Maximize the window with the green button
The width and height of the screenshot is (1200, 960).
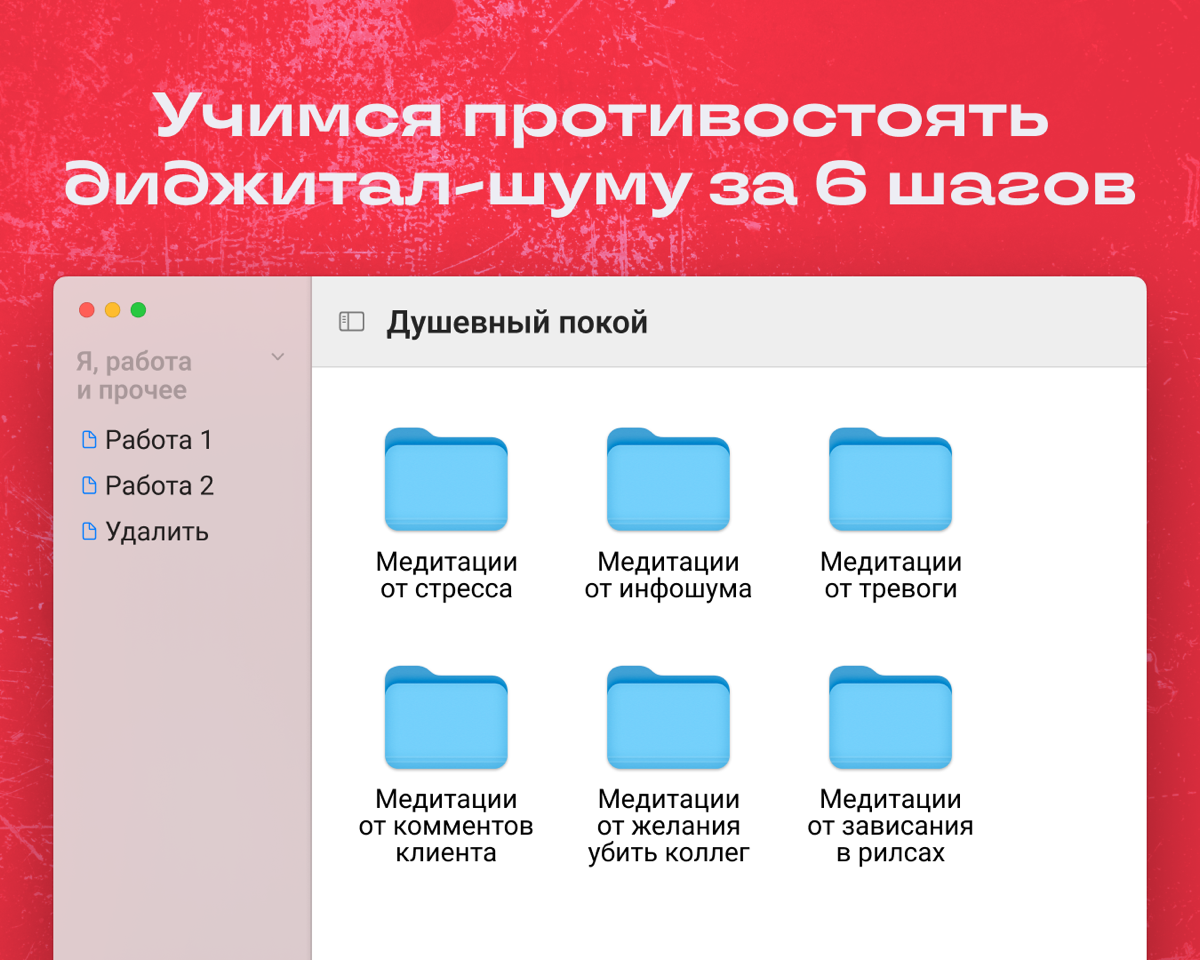point(139,310)
